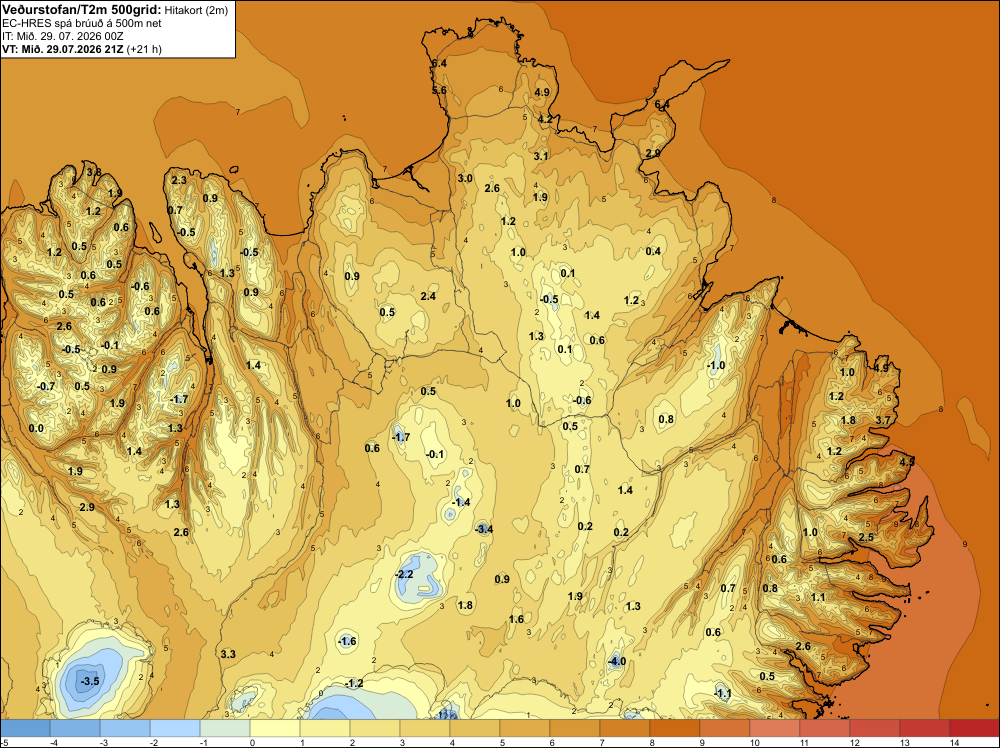Click the 3.3 temperature value
This screenshot has height=748, width=1000.
point(228,654)
